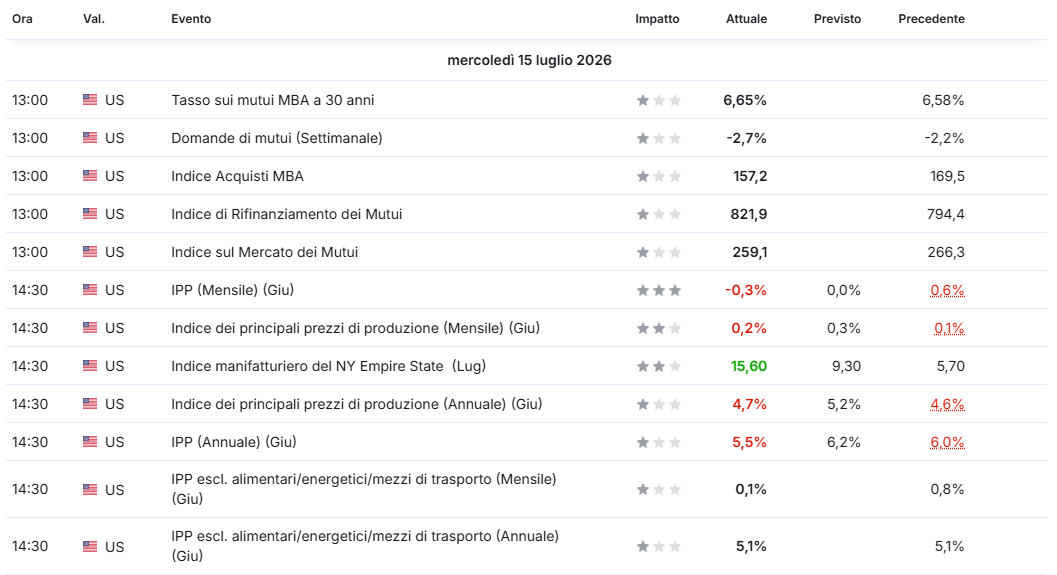
Task: Click impact stars for IPP (Annuale) (Giu)
Action: pyautogui.click(x=659, y=442)
